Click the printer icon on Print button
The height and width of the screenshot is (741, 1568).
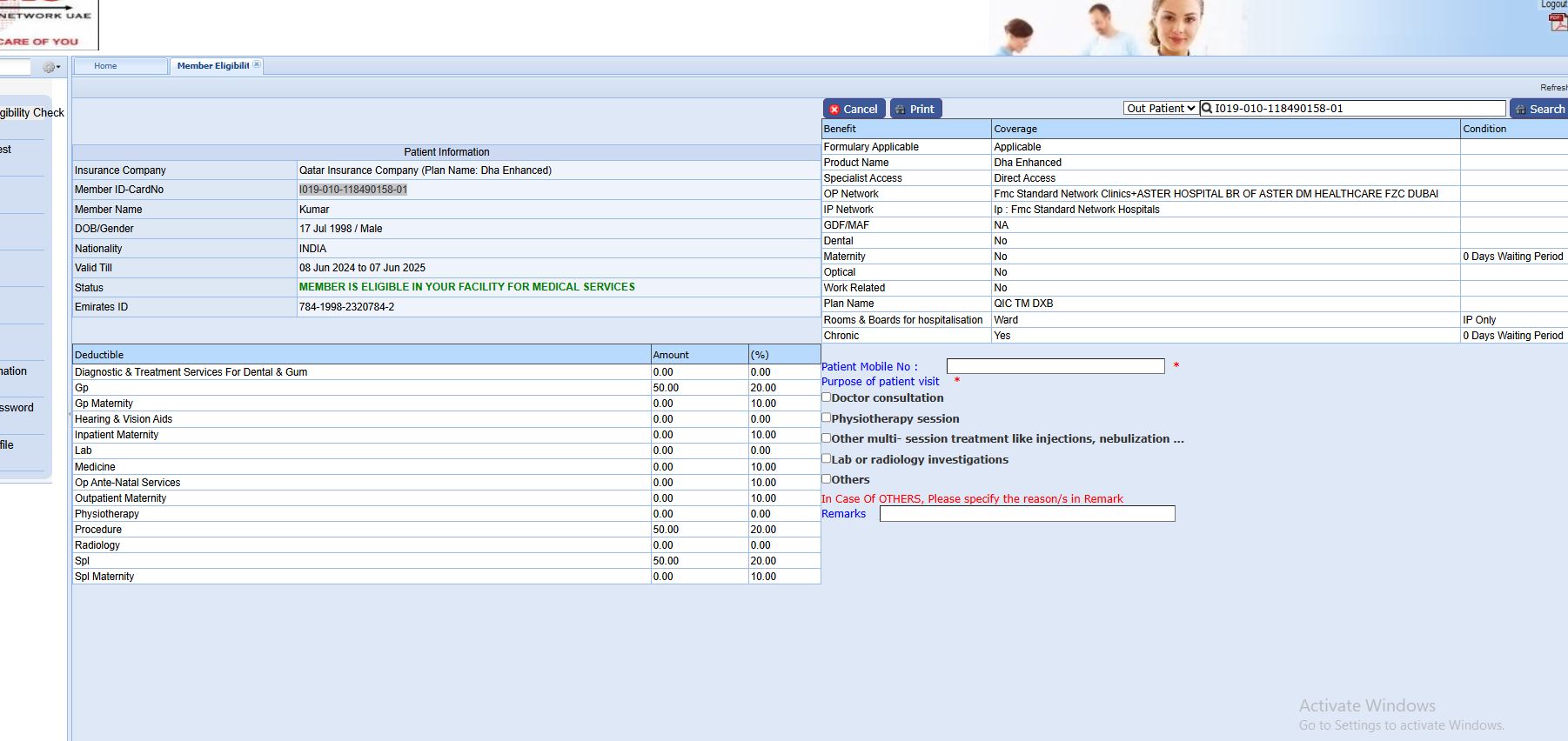pos(901,110)
